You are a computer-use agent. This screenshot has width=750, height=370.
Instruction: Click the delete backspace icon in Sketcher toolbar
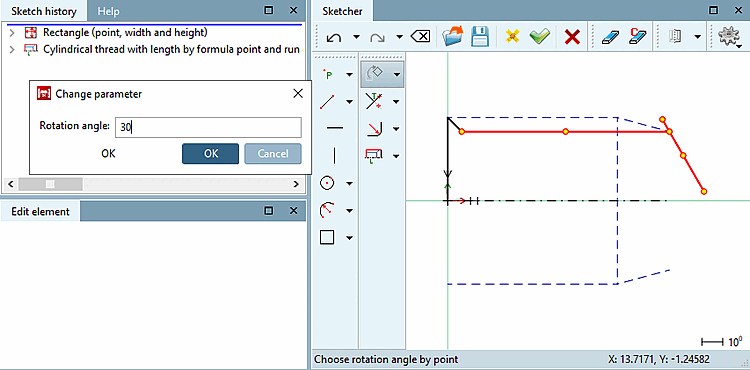coord(420,37)
